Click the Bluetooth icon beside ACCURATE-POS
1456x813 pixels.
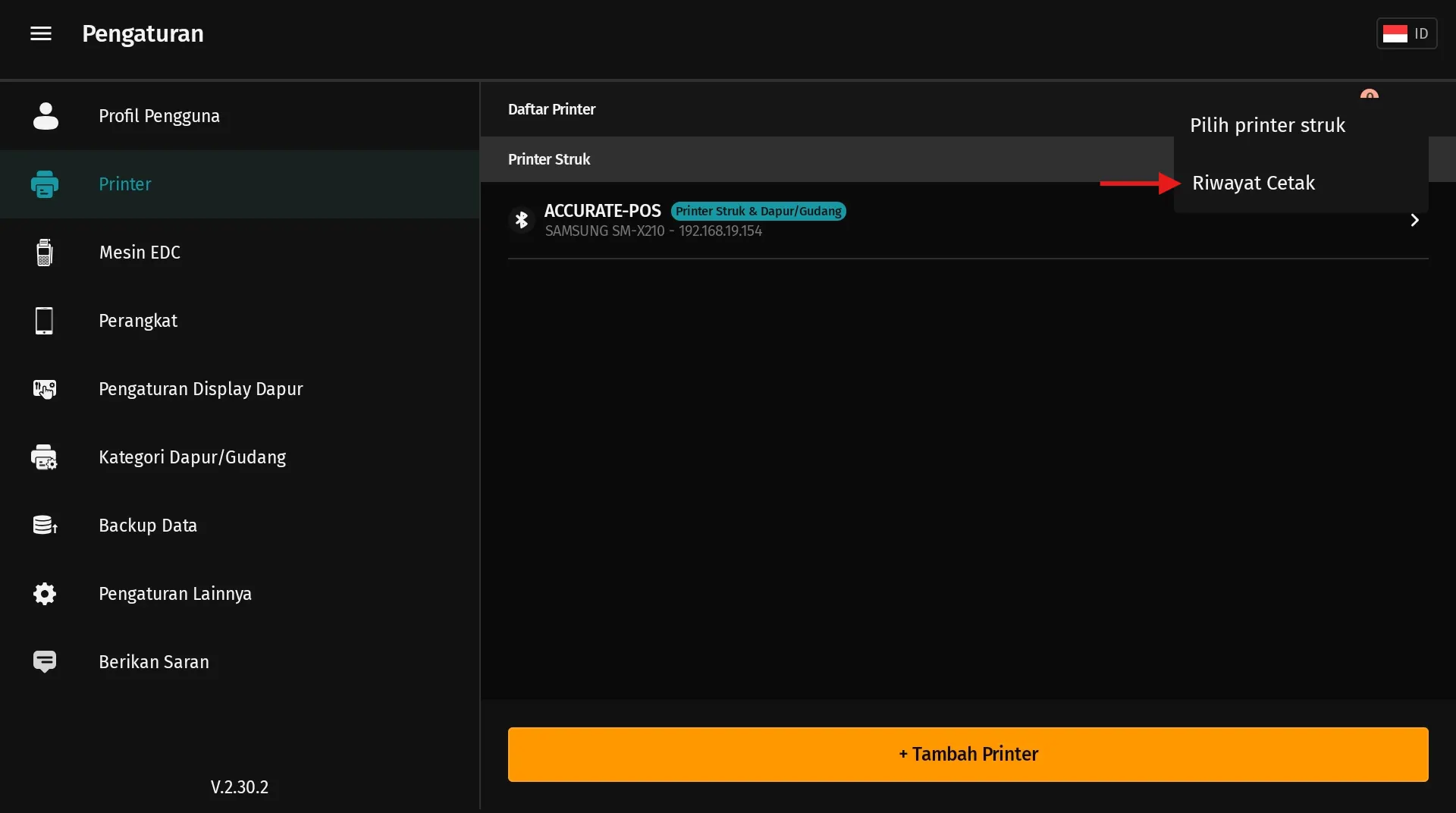[522, 220]
